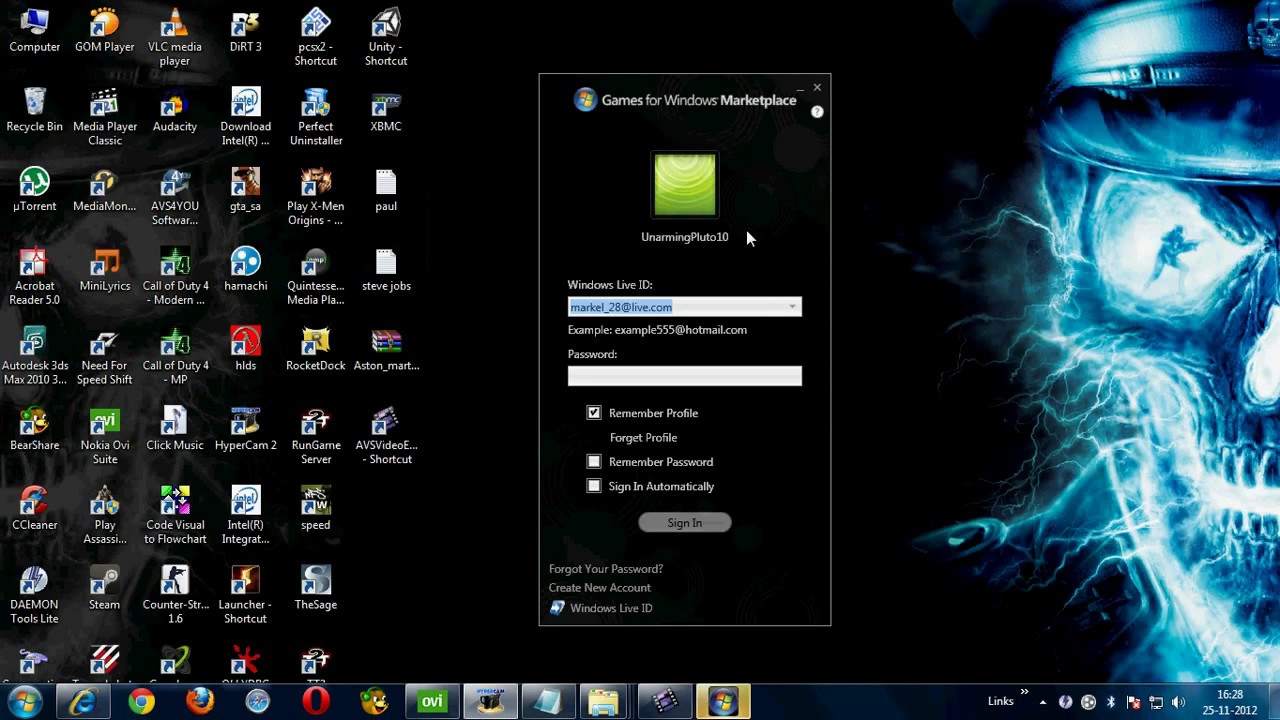Uncheck the Remember Profile checkbox
The width and height of the screenshot is (1280, 720).
click(x=594, y=413)
